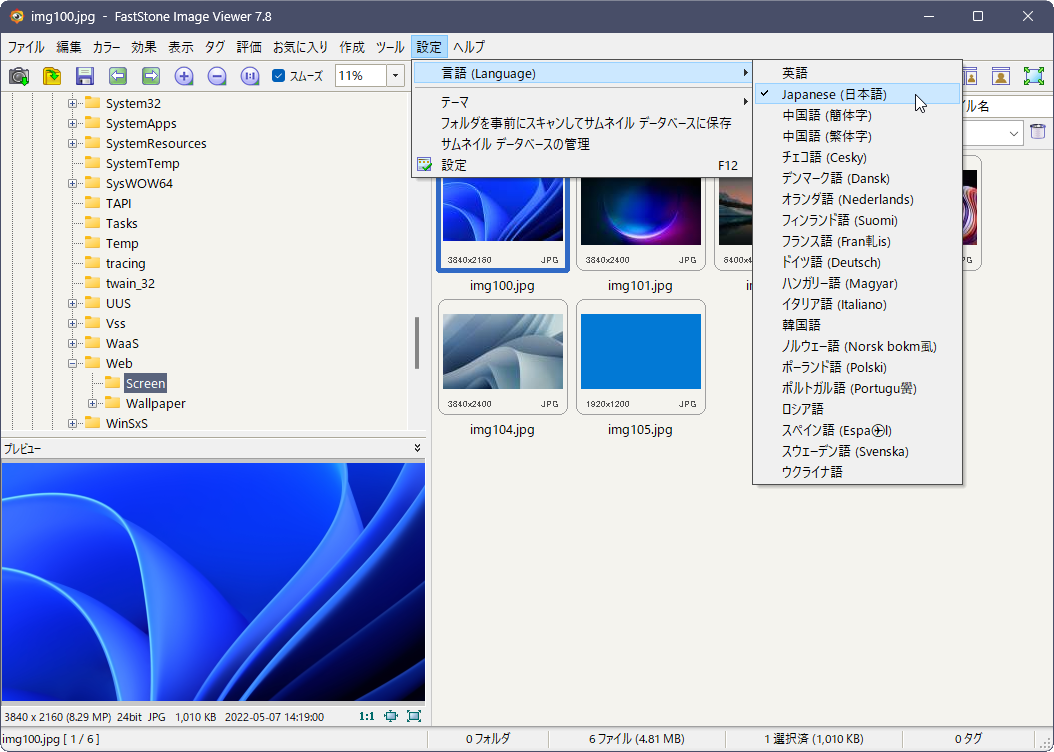Click the save as floppy disk icon

85,76
